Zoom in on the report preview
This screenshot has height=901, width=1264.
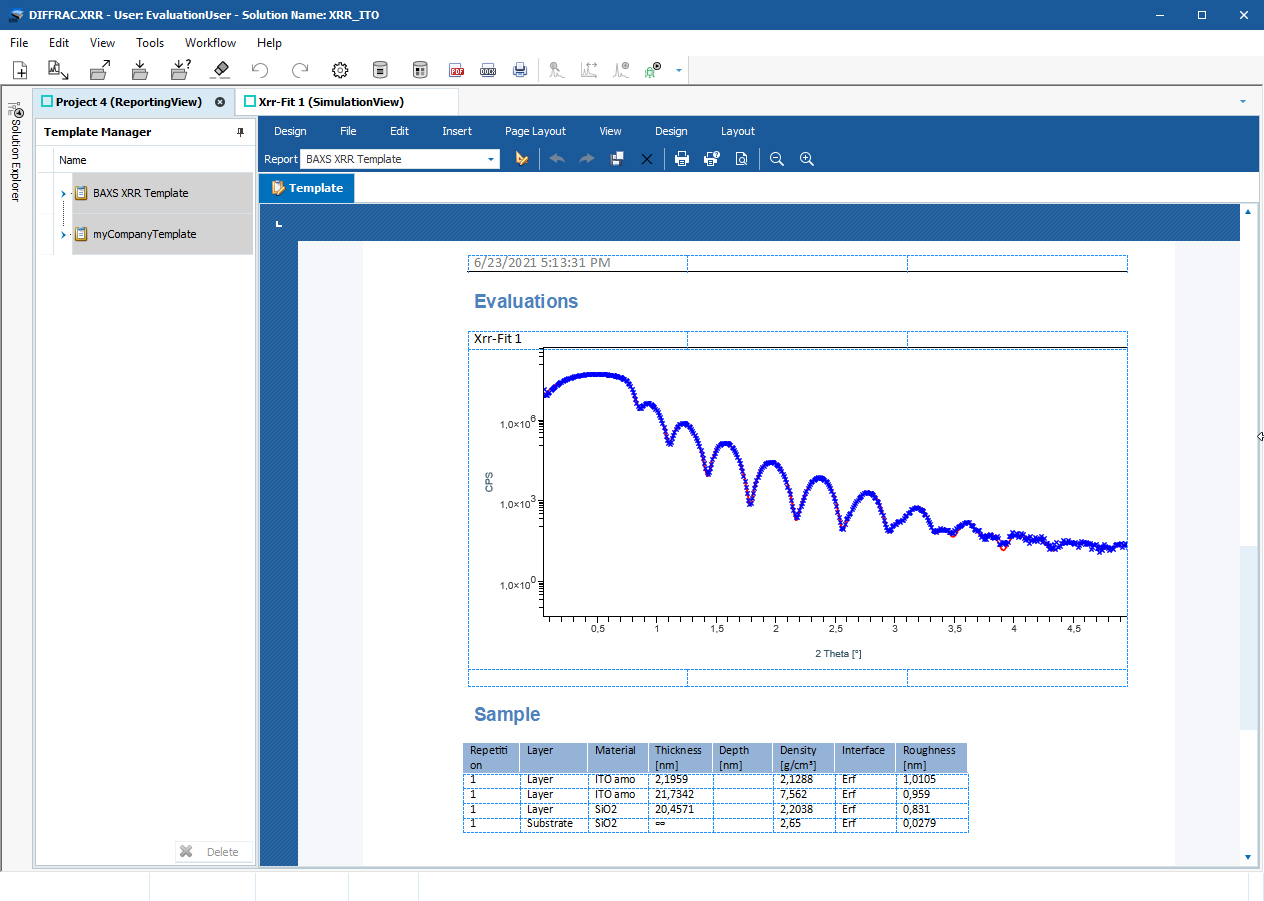[x=807, y=159]
